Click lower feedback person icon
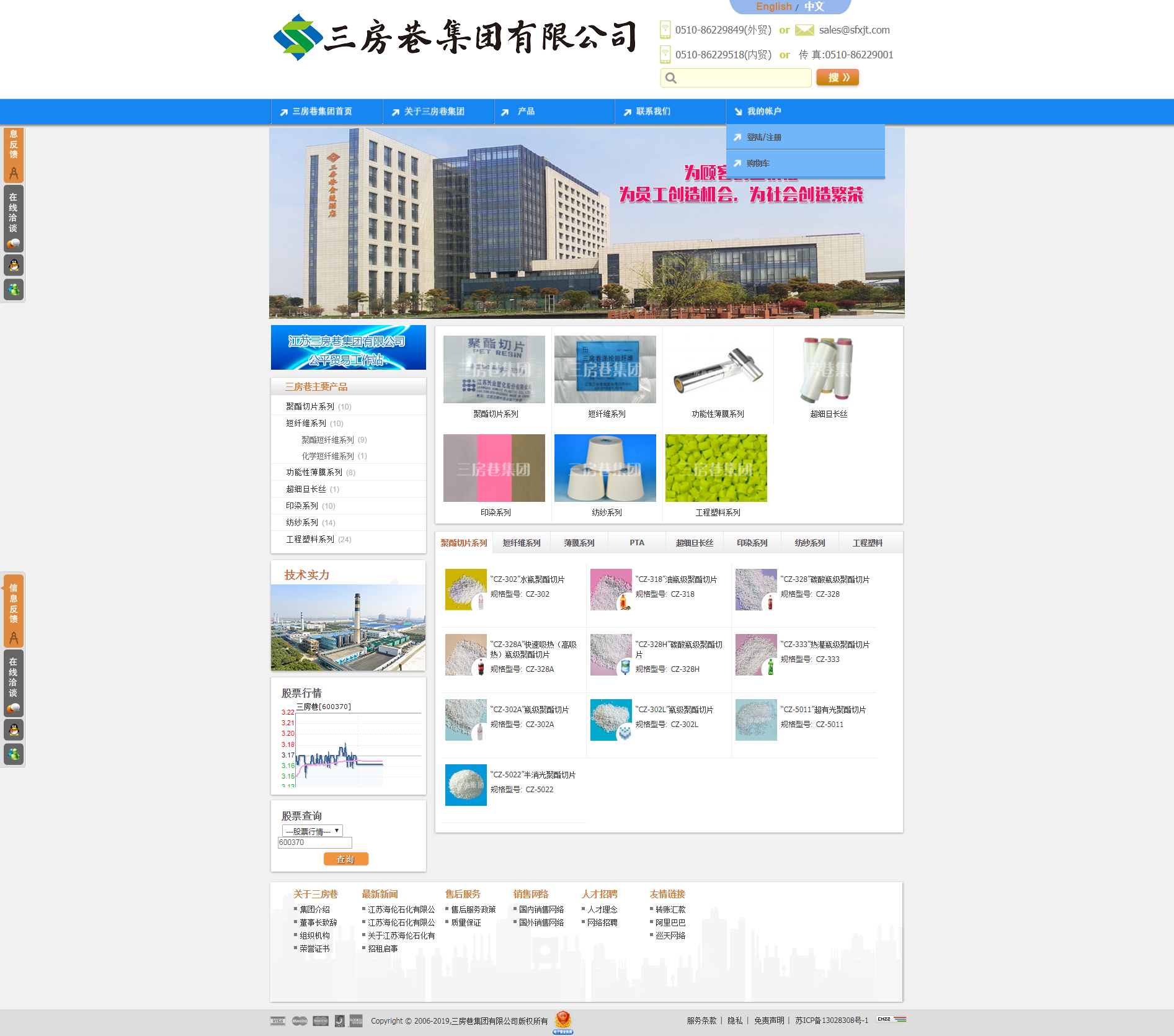 click(14, 638)
